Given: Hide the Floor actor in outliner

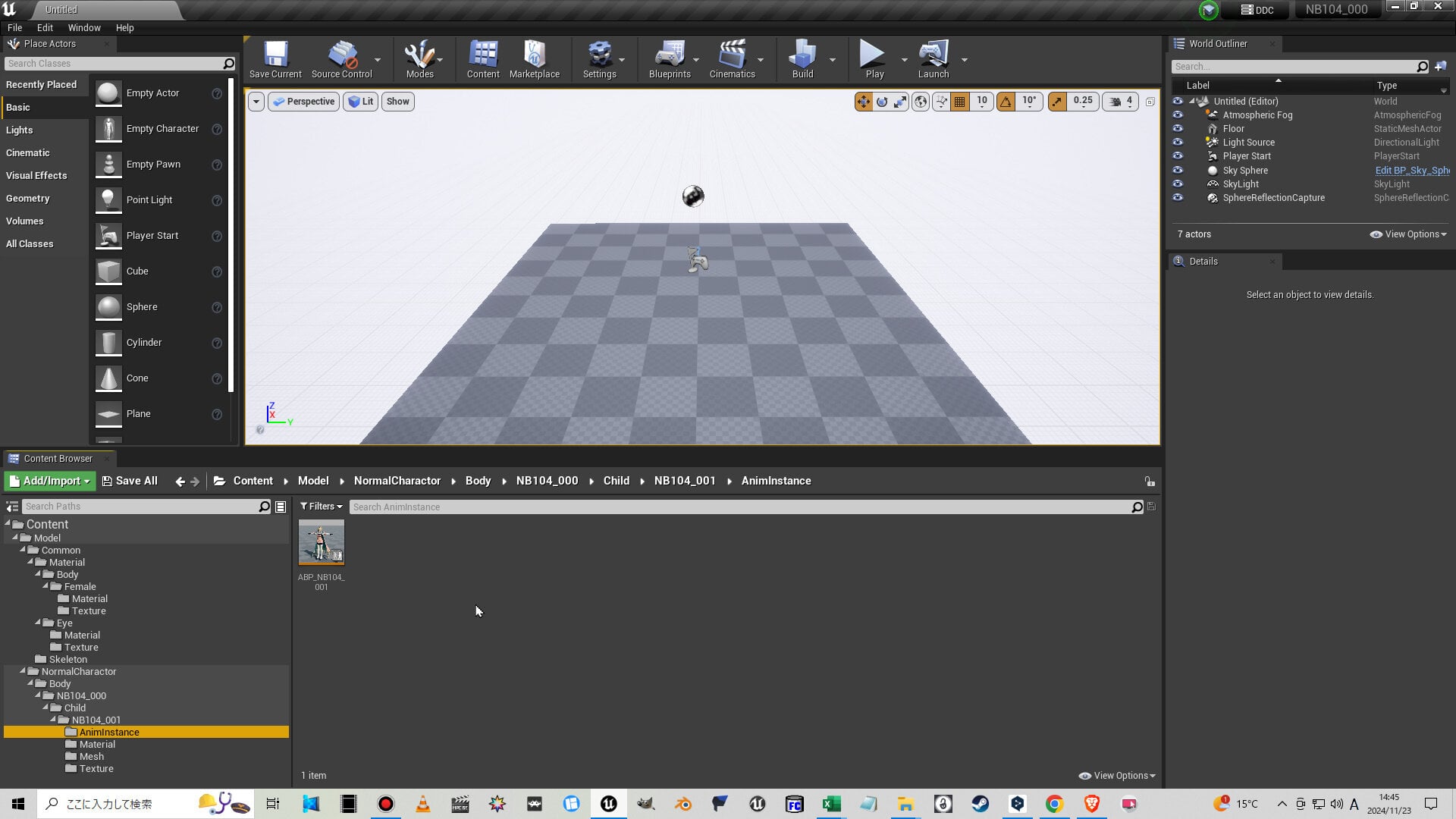Looking at the screenshot, I should (x=1178, y=129).
